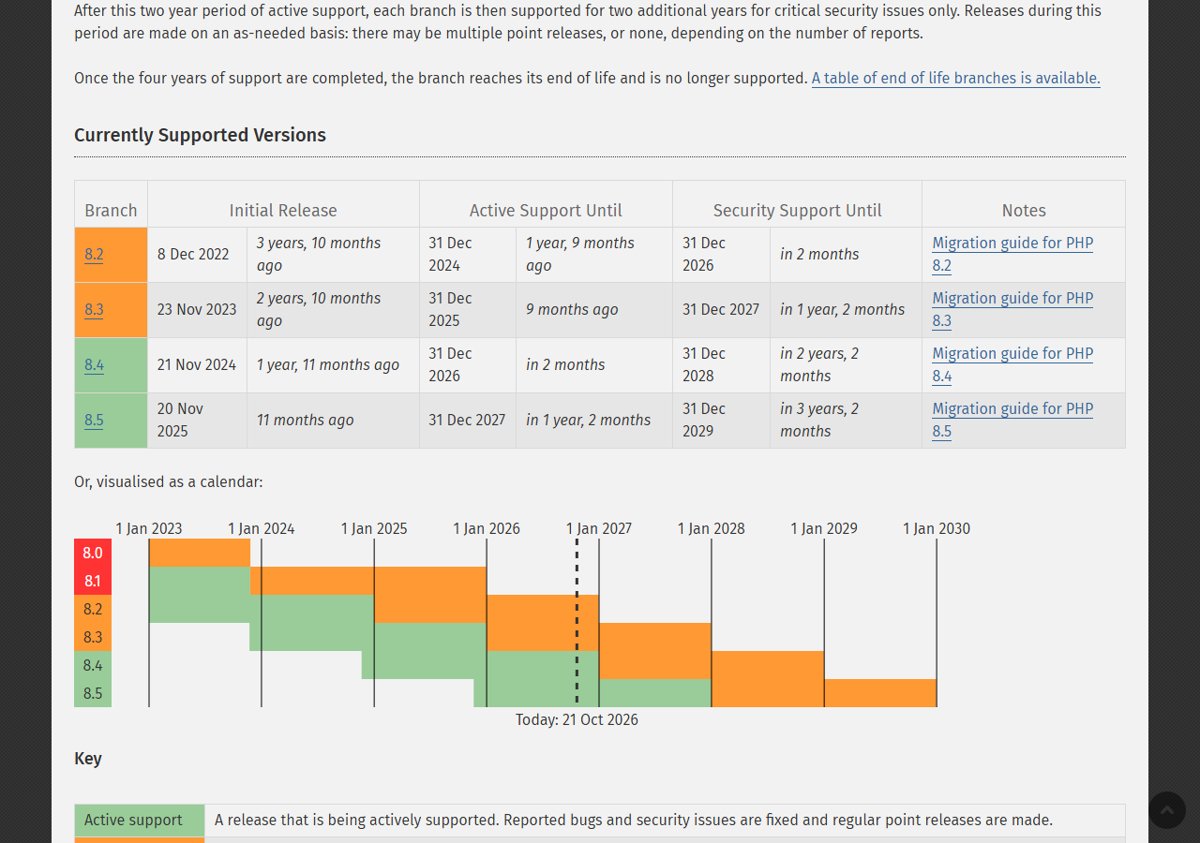Click the Today: 21 Oct 2026 marker label
The width and height of the screenshot is (1200, 843).
[x=577, y=719]
